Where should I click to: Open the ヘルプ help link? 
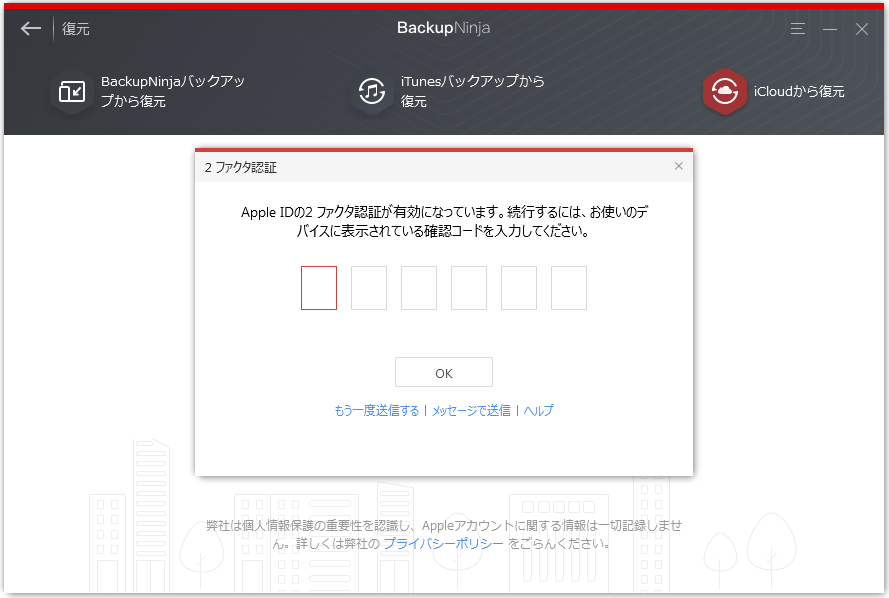[x=538, y=410]
